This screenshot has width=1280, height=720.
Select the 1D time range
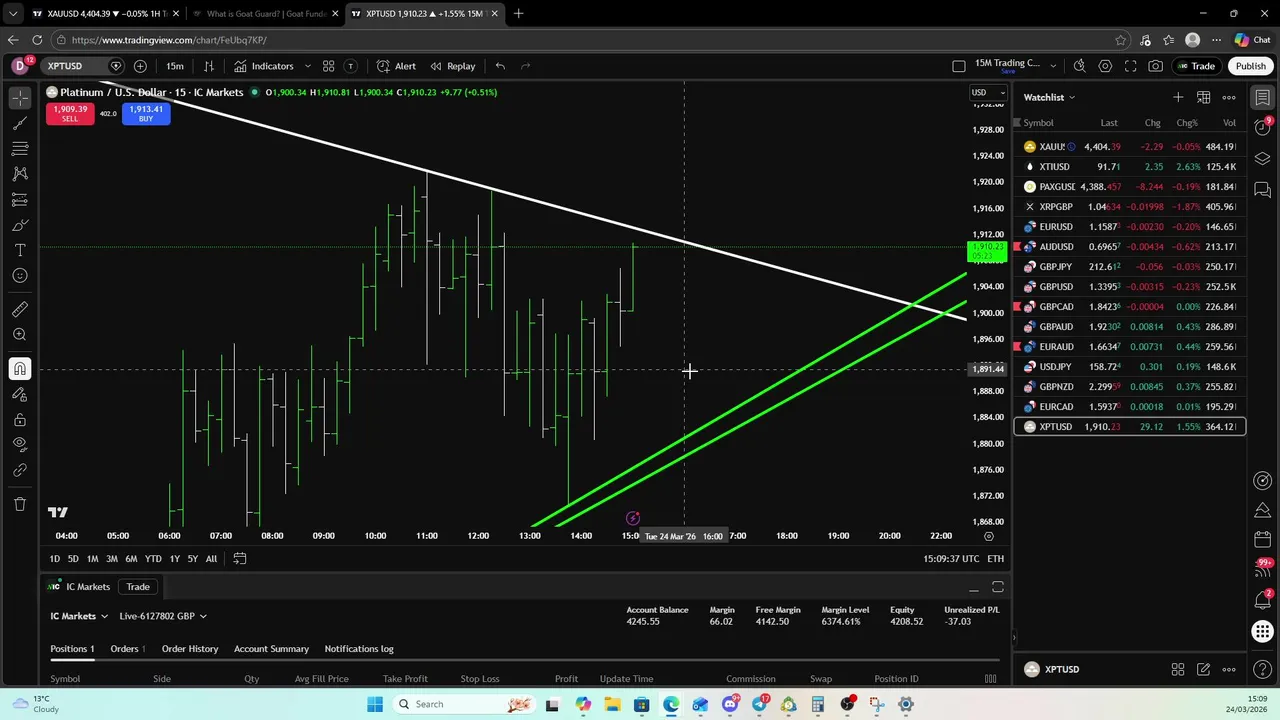click(54, 559)
